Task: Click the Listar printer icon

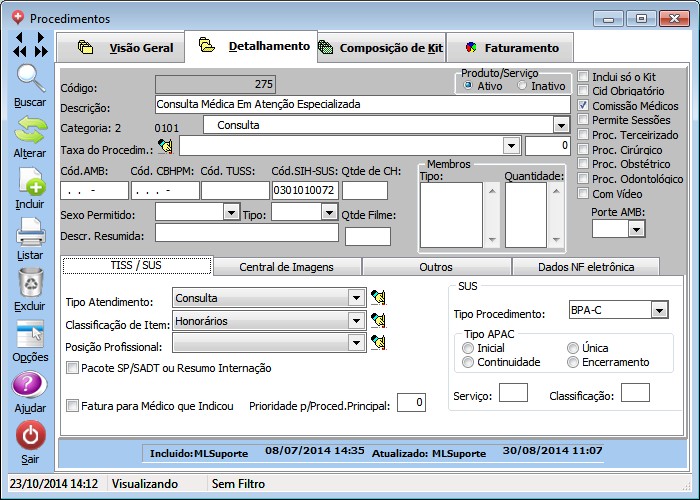Action: [x=30, y=233]
